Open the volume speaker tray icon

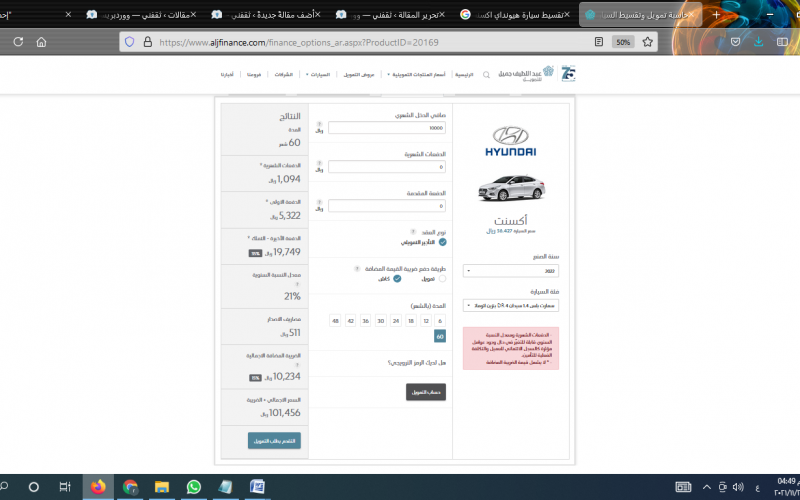click(738, 487)
